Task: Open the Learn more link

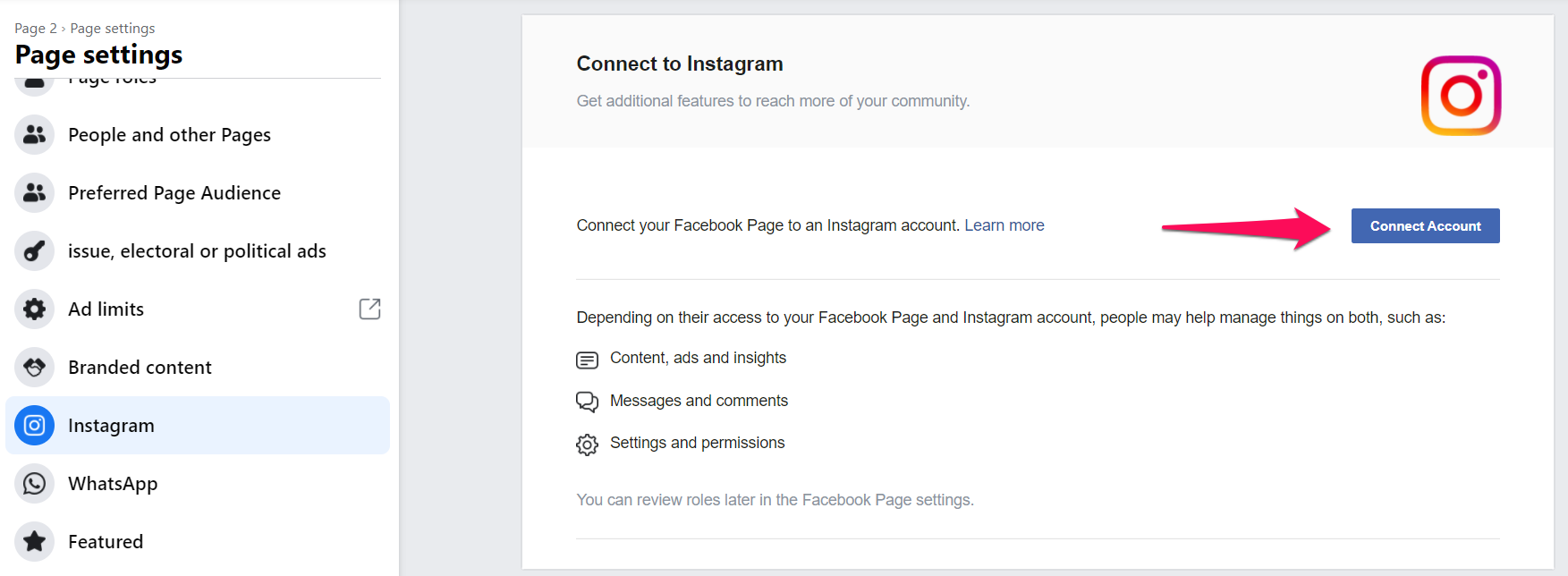Action: point(1004,225)
